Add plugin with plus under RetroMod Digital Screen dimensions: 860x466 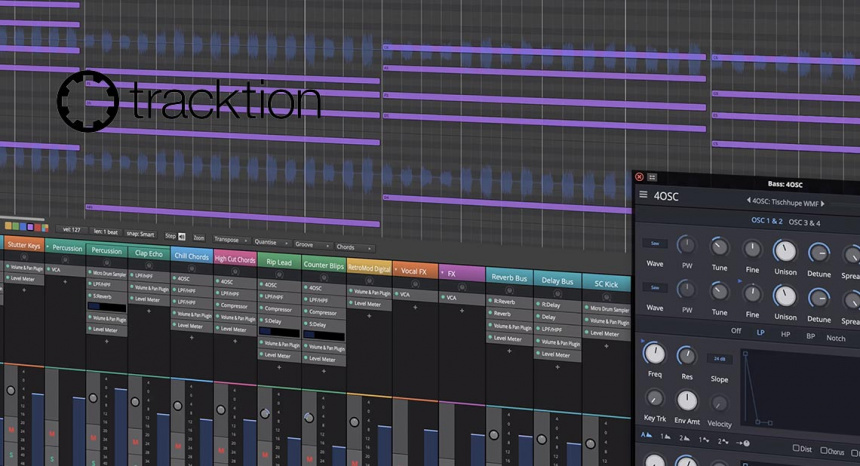pos(369,316)
